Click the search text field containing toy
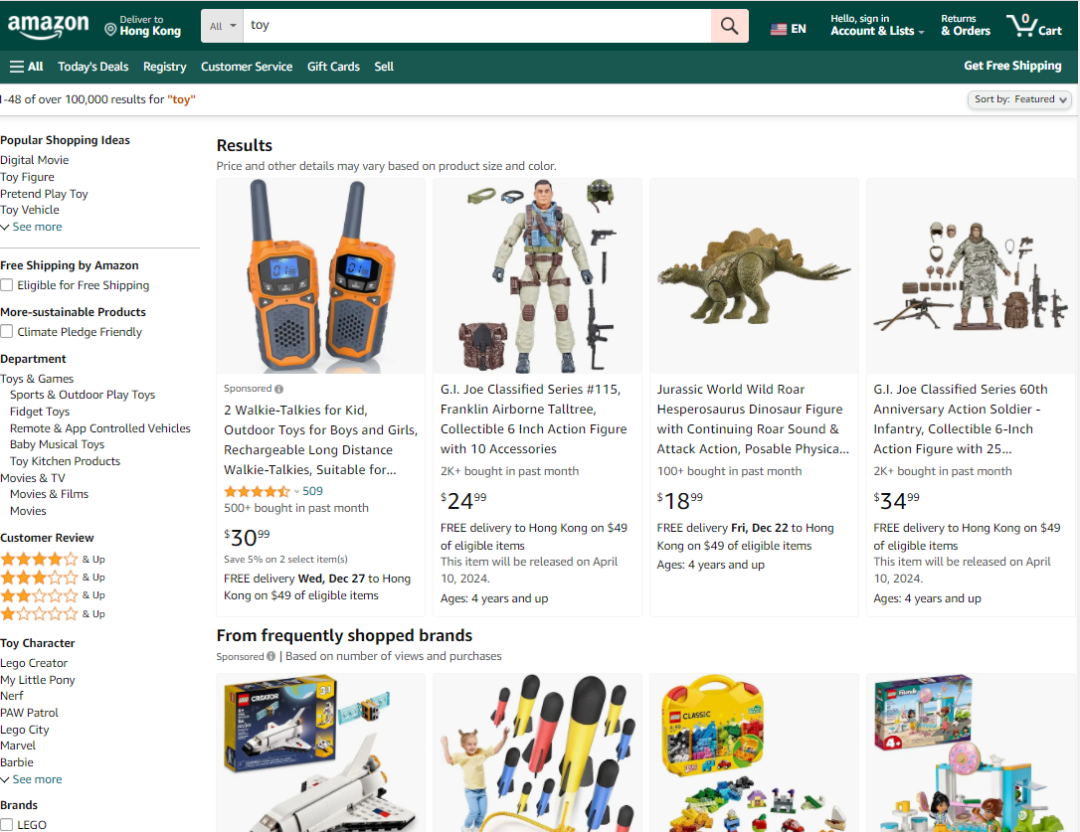Viewport: 1080px width, 832px height. pyautogui.click(x=476, y=26)
